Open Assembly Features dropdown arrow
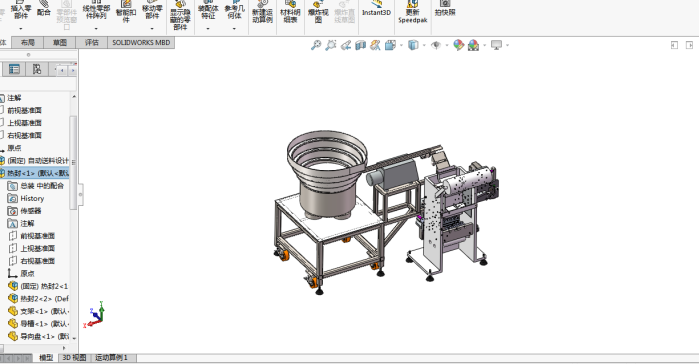Screen dimensions: 699x364 pyautogui.click(x=208, y=29)
